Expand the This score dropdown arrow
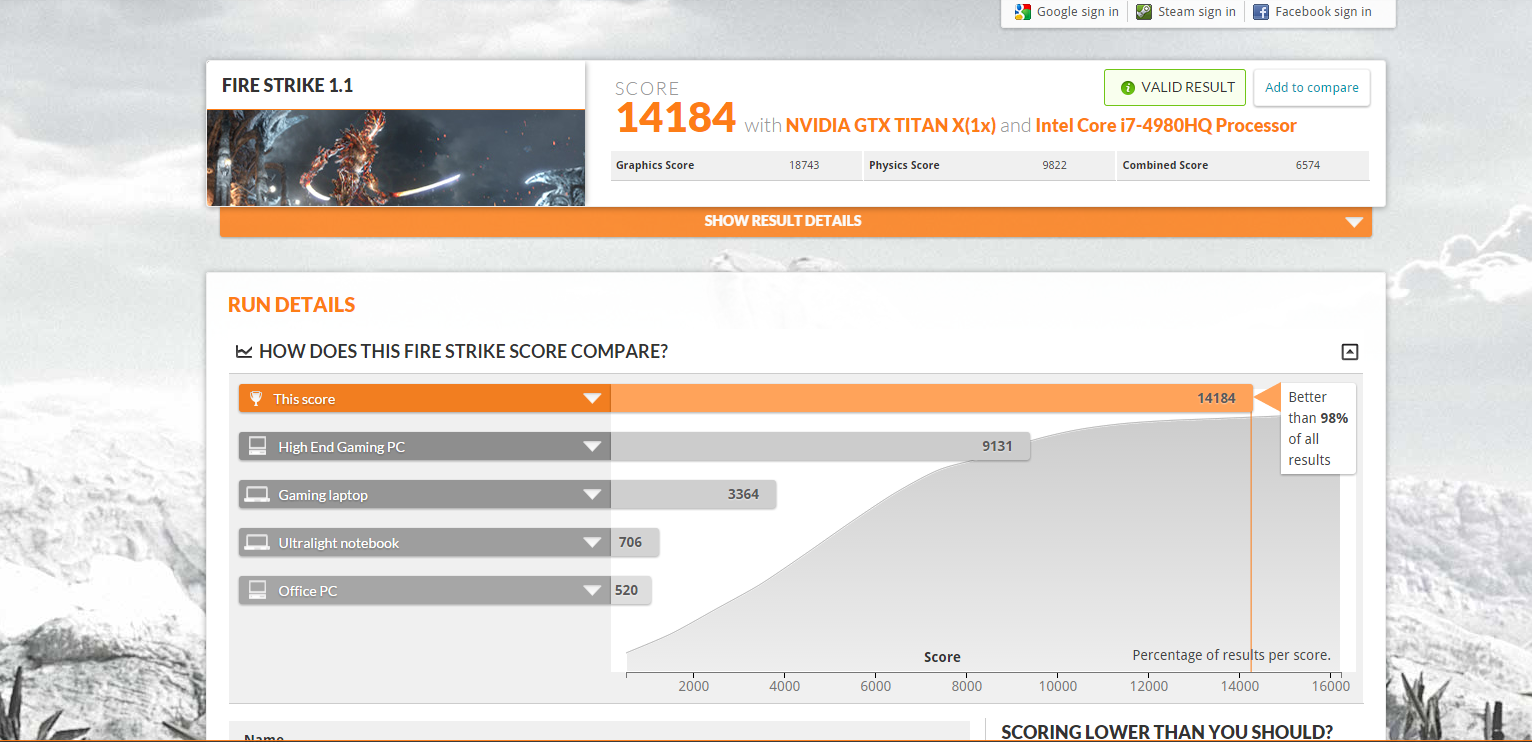1532x742 pixels. pyautogui.click(x=592, y=398)
